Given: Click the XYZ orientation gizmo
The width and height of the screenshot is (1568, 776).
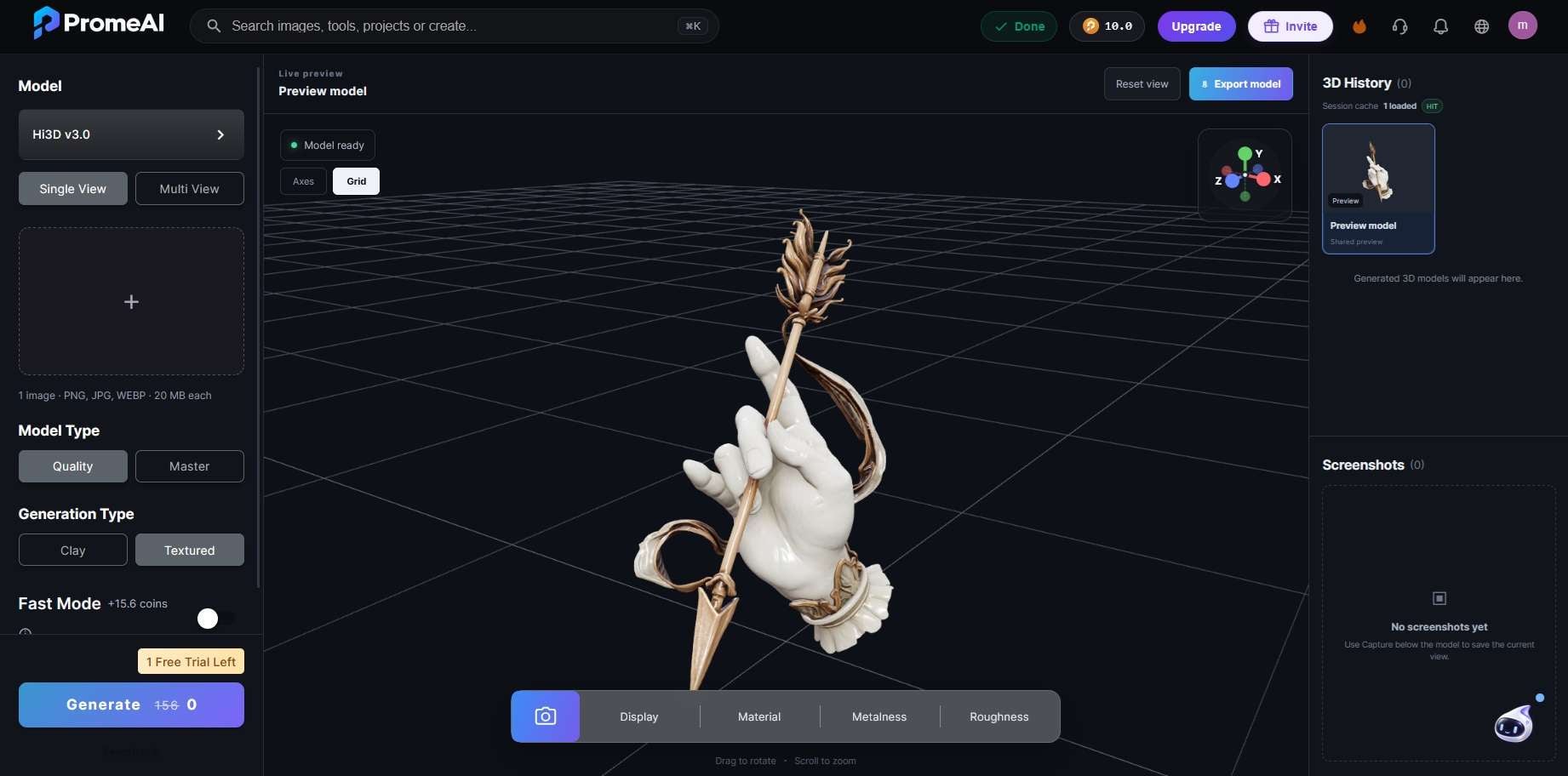Looking at the screenshot, I should (1245, 175).
